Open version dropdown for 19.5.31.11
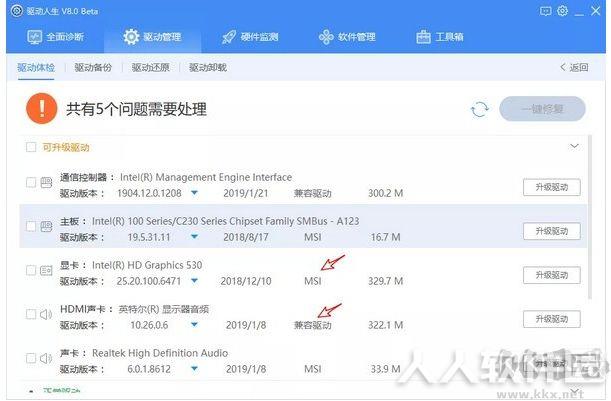 tap(194, 237)
